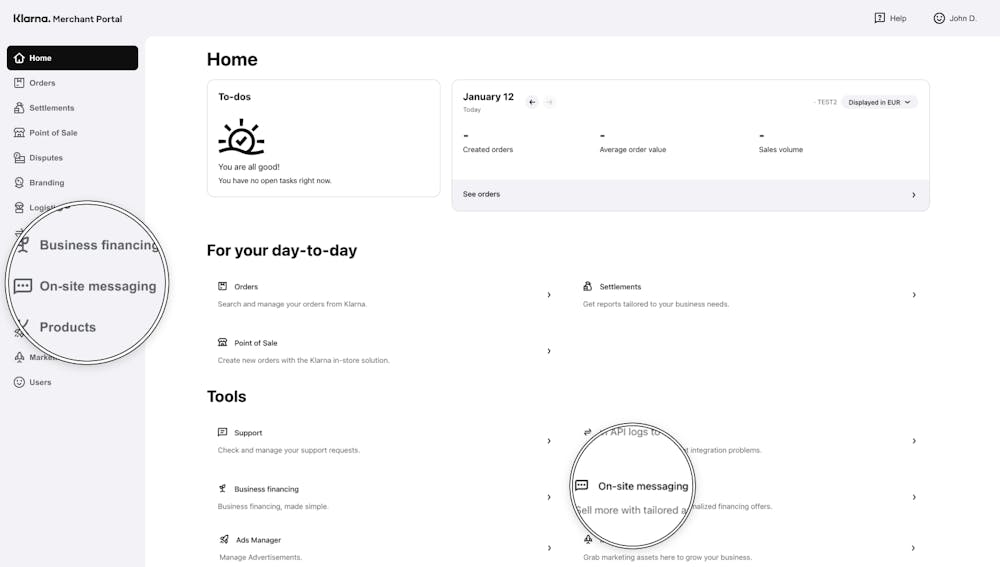The image size is (1000, 567).
Task: Click the Help question-mark icon
Action: (x=879, y=18)
